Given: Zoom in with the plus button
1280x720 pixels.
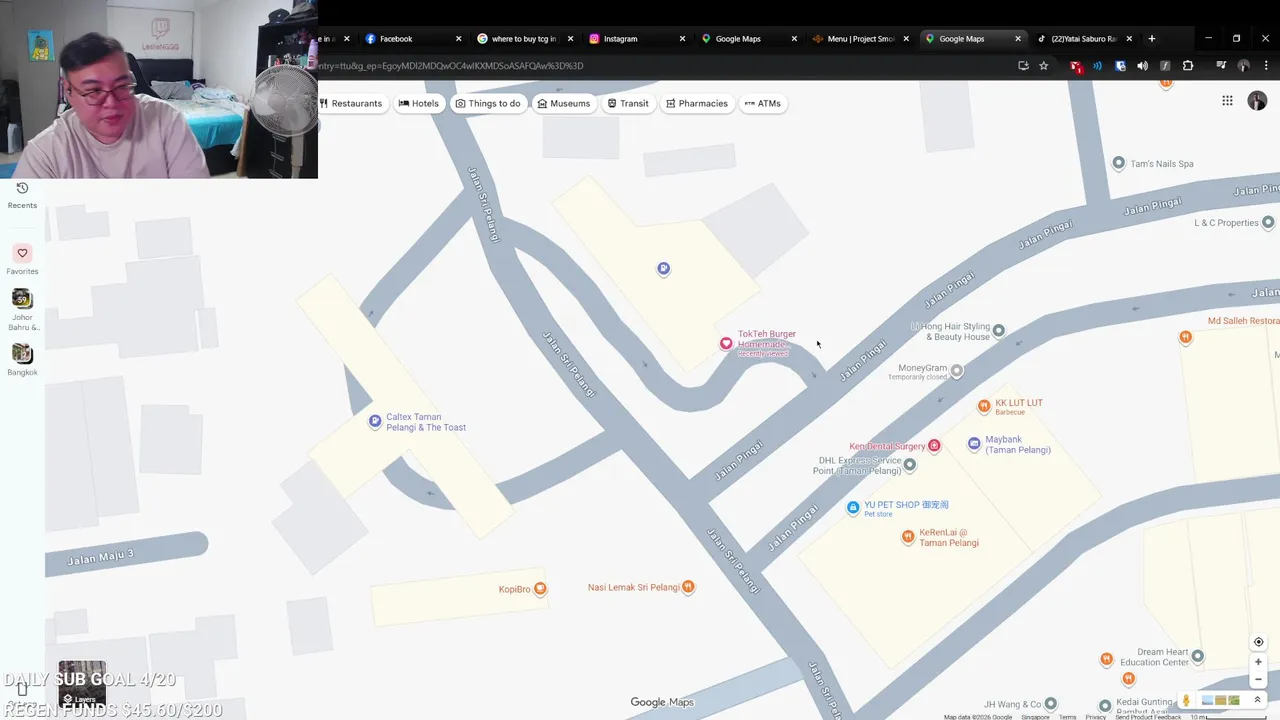Looking at the screenshot, I should [1258, 662].
